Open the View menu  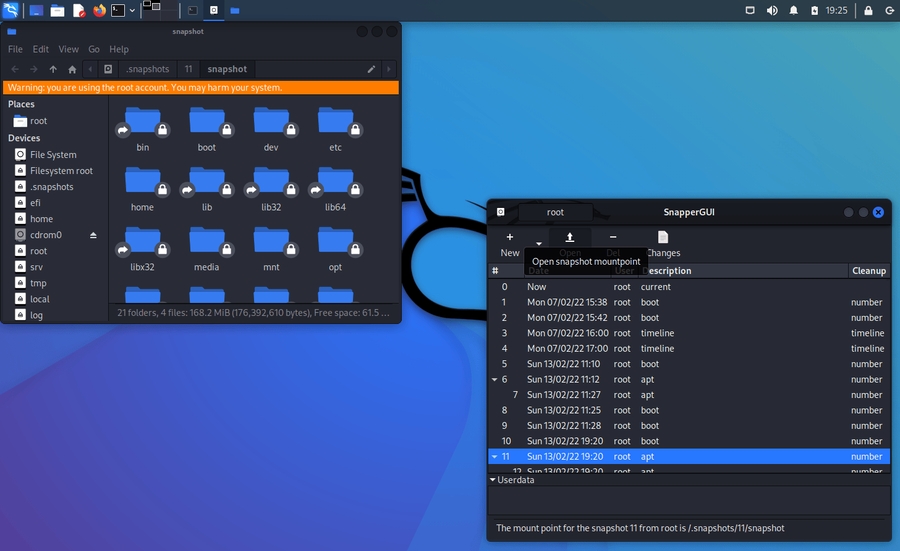(x=69, y=49)
